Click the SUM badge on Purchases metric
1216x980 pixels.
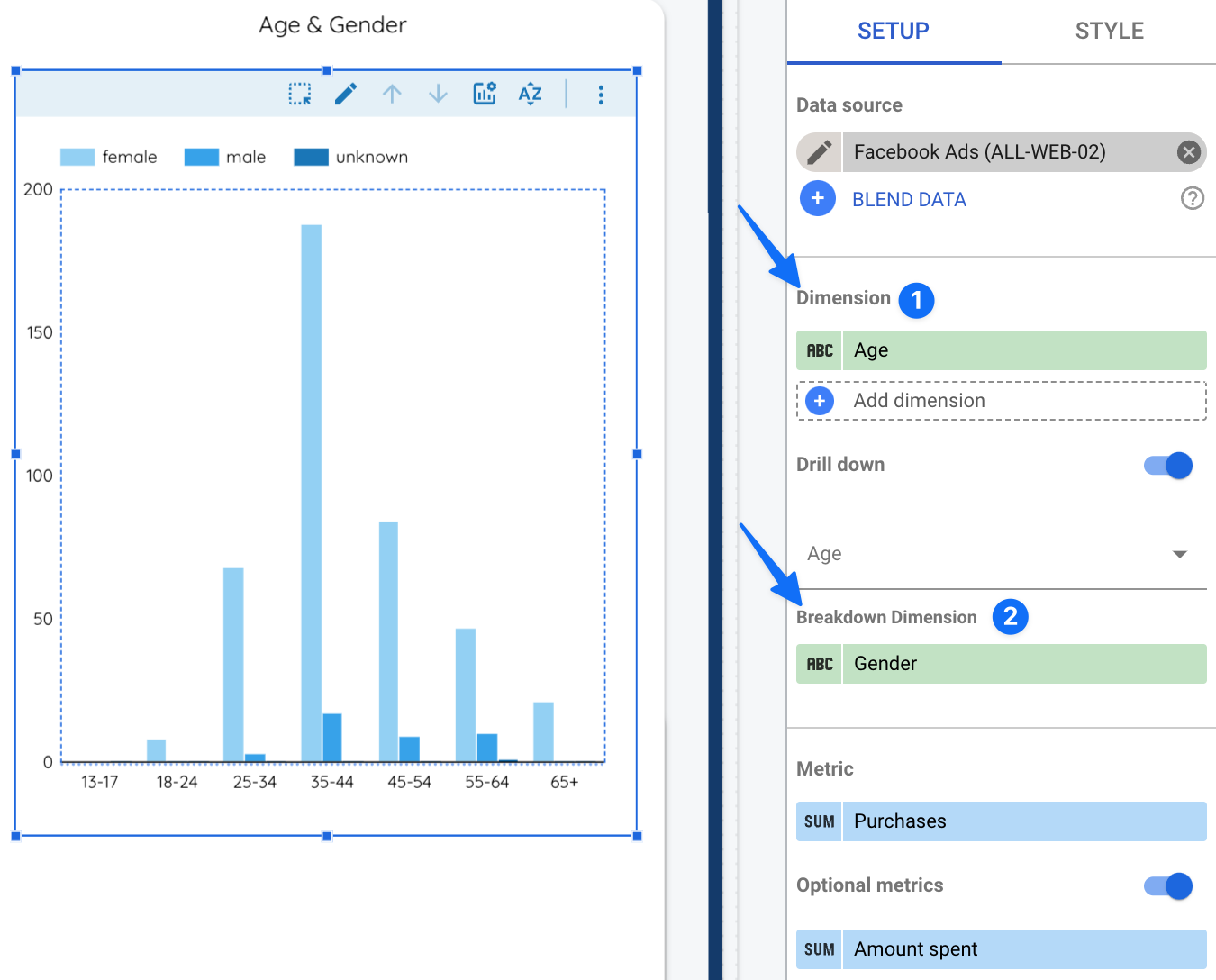pos(819,821)
